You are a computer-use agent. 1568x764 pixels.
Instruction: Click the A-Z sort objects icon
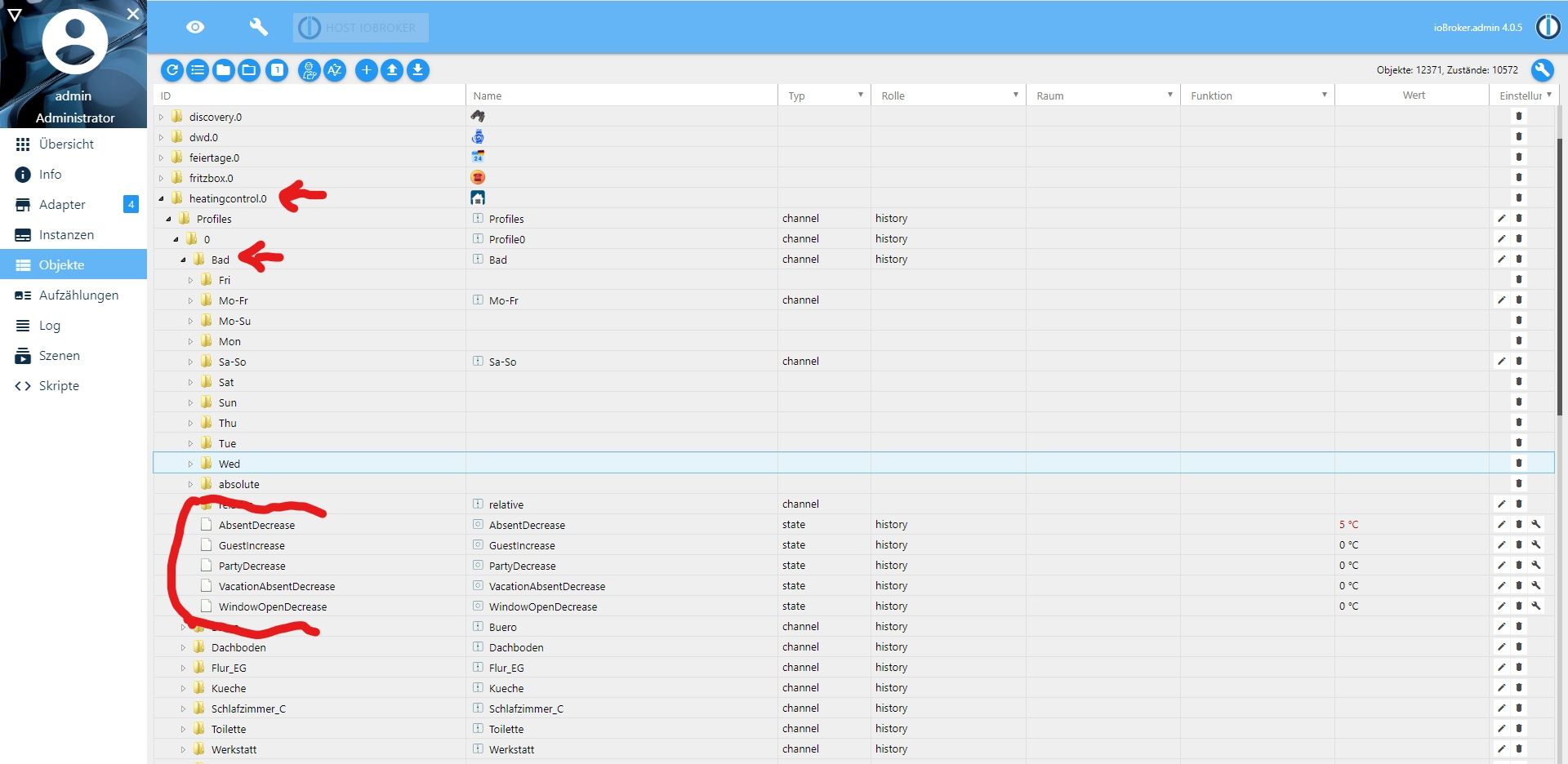335,70
